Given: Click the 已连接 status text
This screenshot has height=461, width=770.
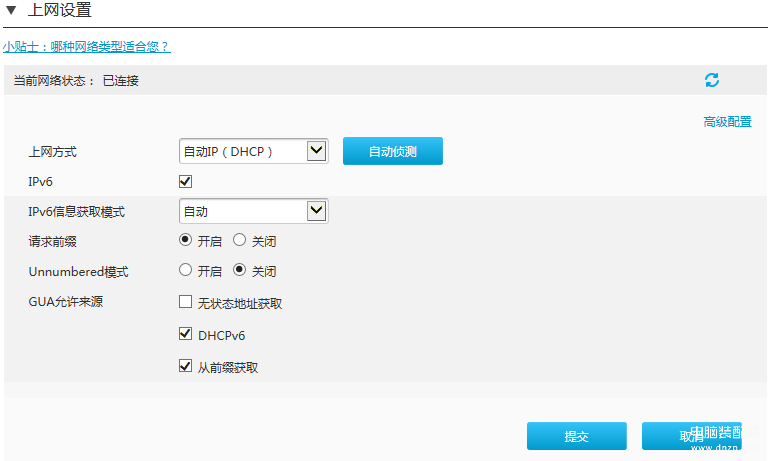Looking at the screenshot, I should (121, 81).
